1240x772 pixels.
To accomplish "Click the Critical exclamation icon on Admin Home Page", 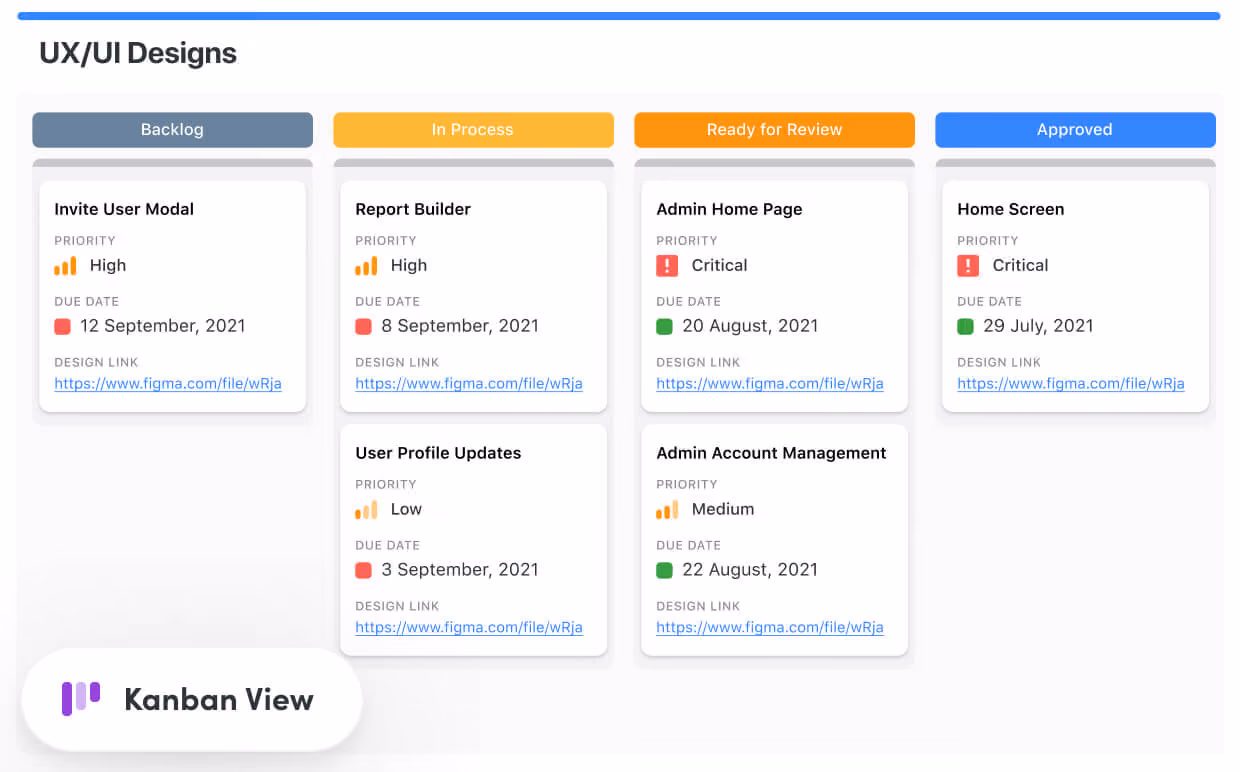I will click(x=667, y=266).
